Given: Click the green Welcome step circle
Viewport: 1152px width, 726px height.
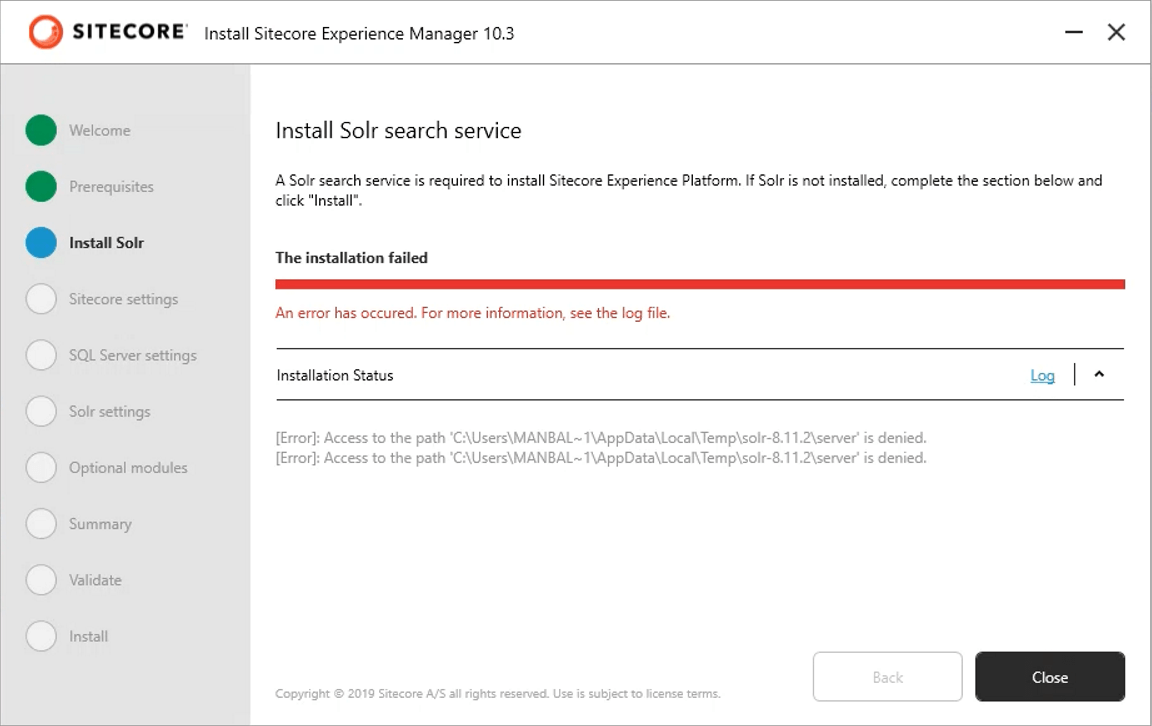Looking at the screenshot, I should [41, 130].
